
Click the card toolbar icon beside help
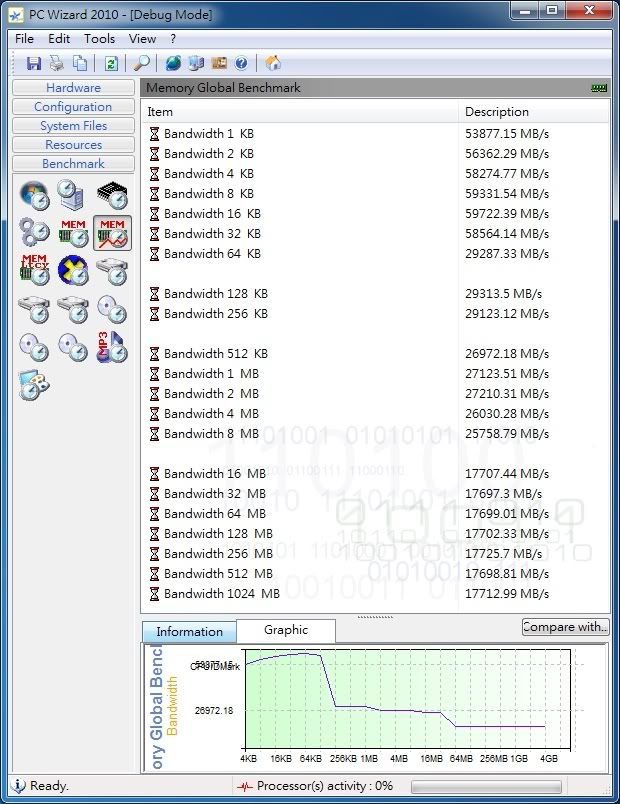click(219, 63)
